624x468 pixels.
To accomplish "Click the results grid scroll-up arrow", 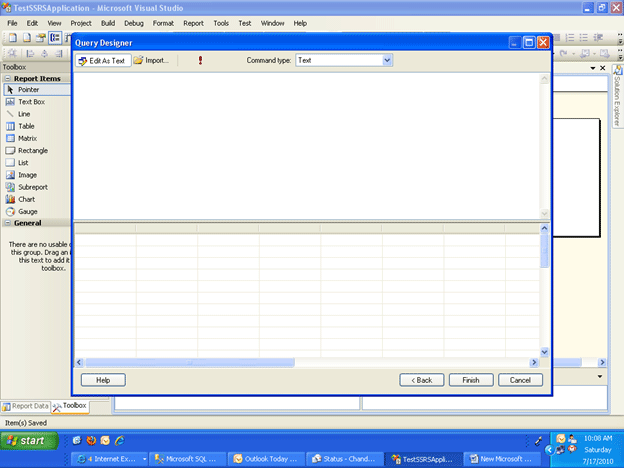I will [x=544, y=228].
